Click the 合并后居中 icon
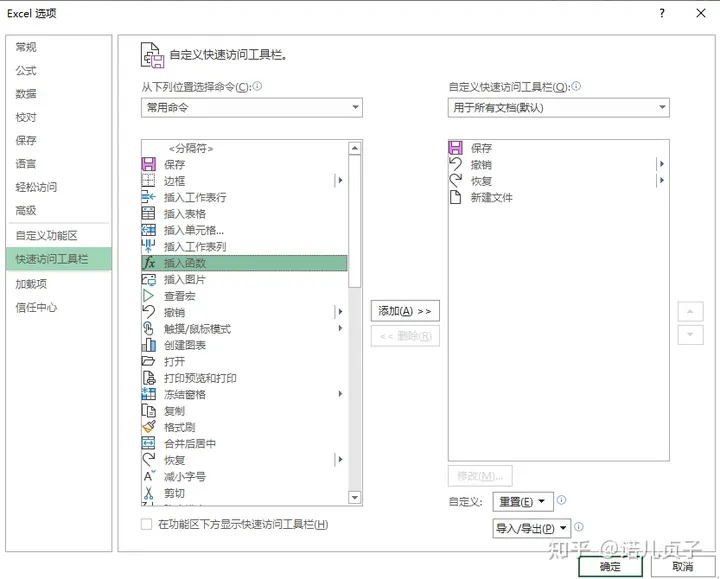720x579 pixels. tap(148, 443)
